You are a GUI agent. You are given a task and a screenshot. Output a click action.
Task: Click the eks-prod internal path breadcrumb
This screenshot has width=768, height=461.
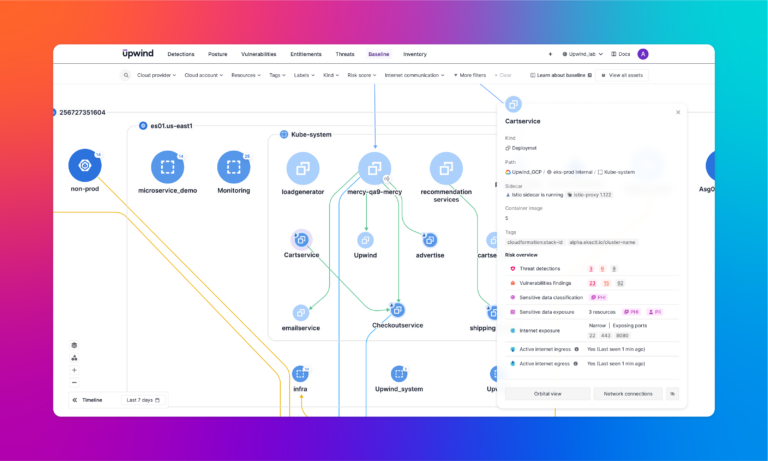click(569, 172)
